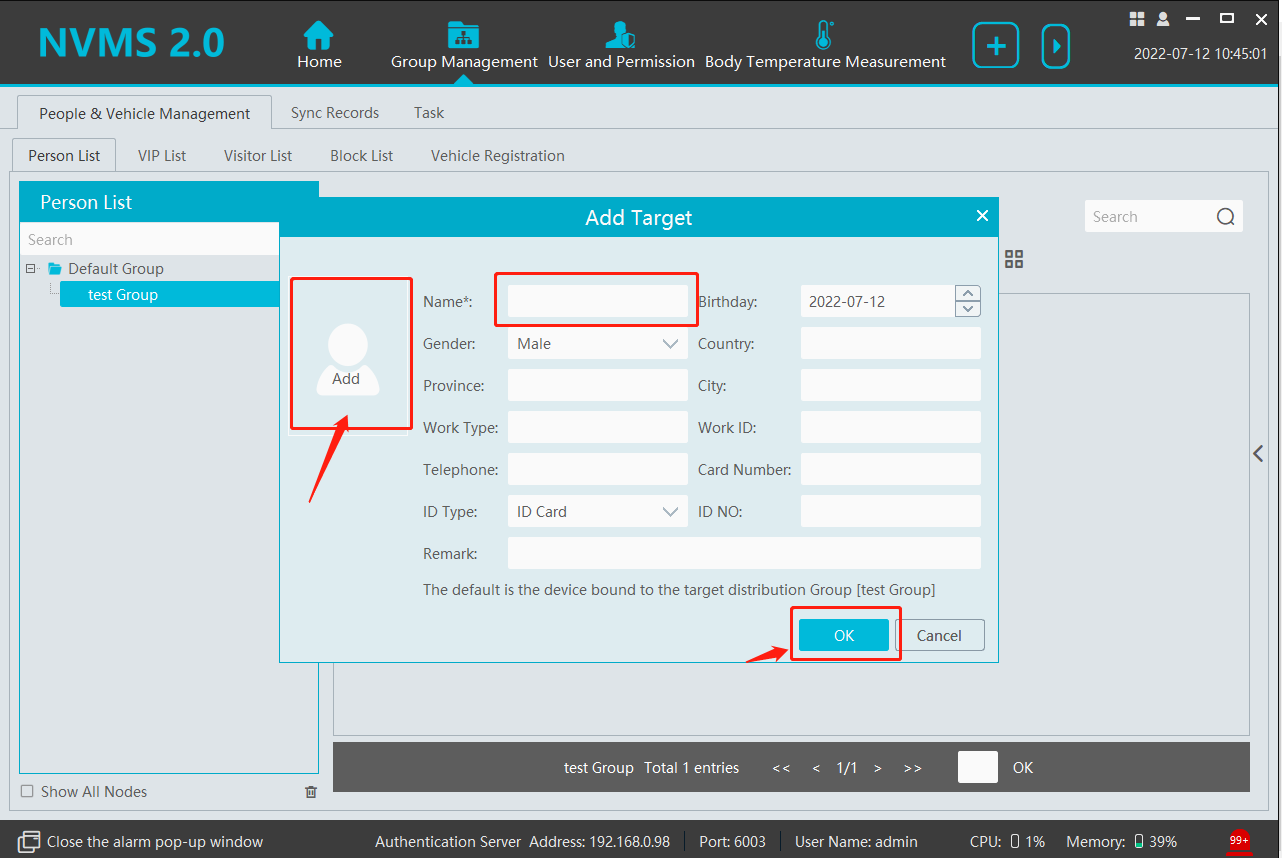
Task: Toggle Show All Nodes checkbox
Action: [x=28, y=791]
